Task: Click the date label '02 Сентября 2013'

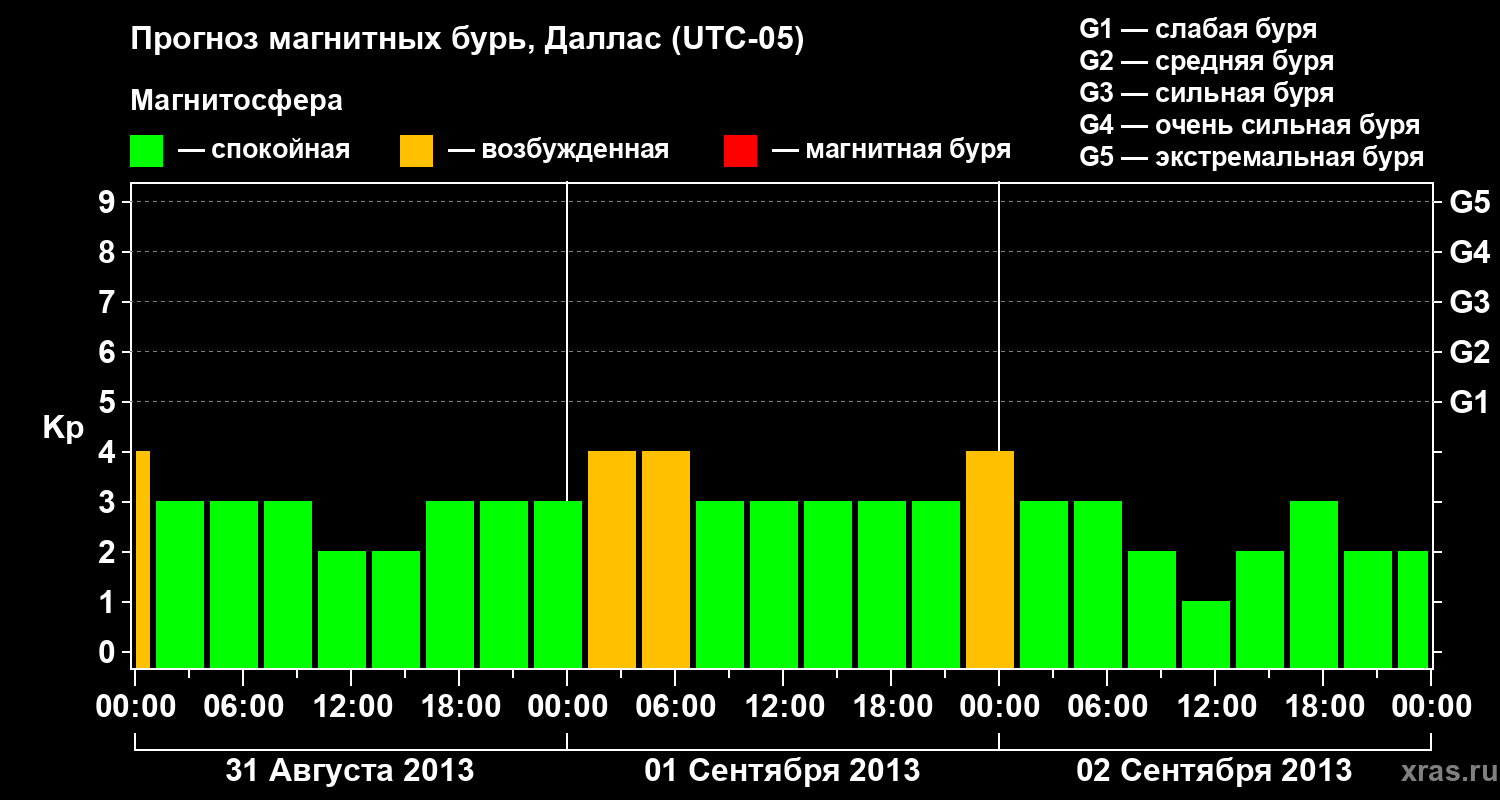Action: pos(1214,771)
